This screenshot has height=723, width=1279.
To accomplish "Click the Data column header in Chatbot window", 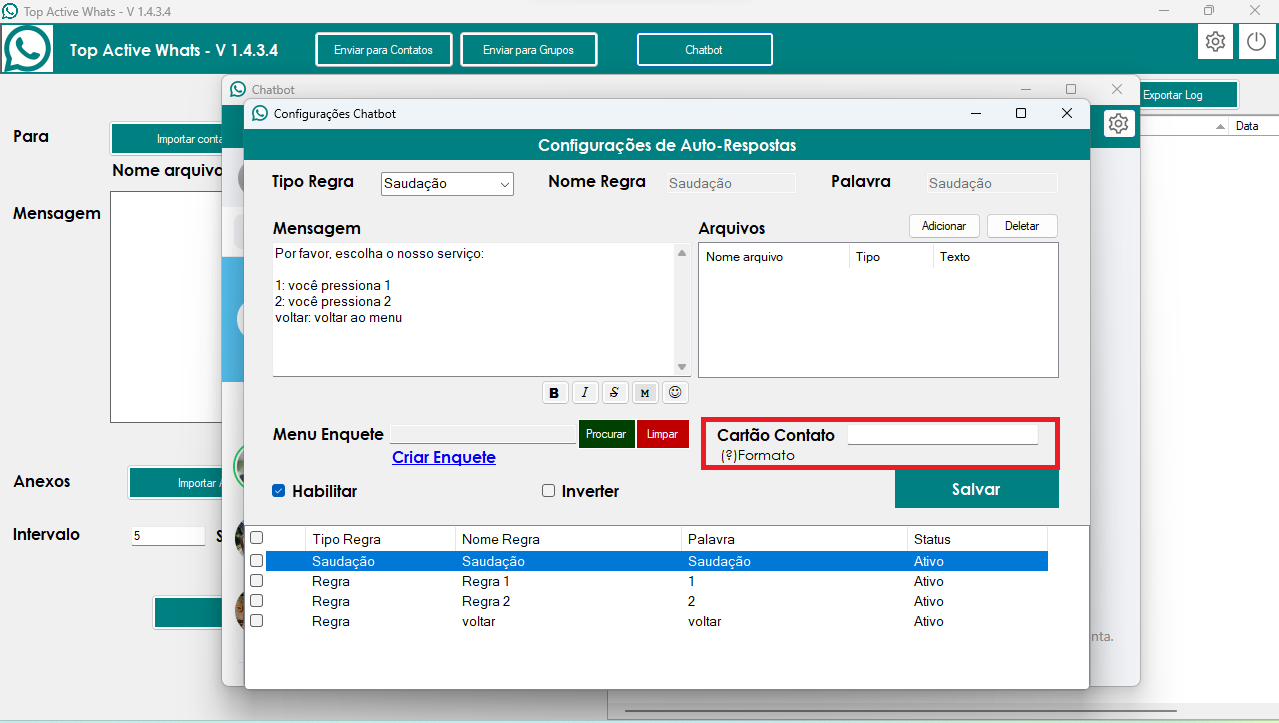I will pyautogui.click(x=1254, y=126).
